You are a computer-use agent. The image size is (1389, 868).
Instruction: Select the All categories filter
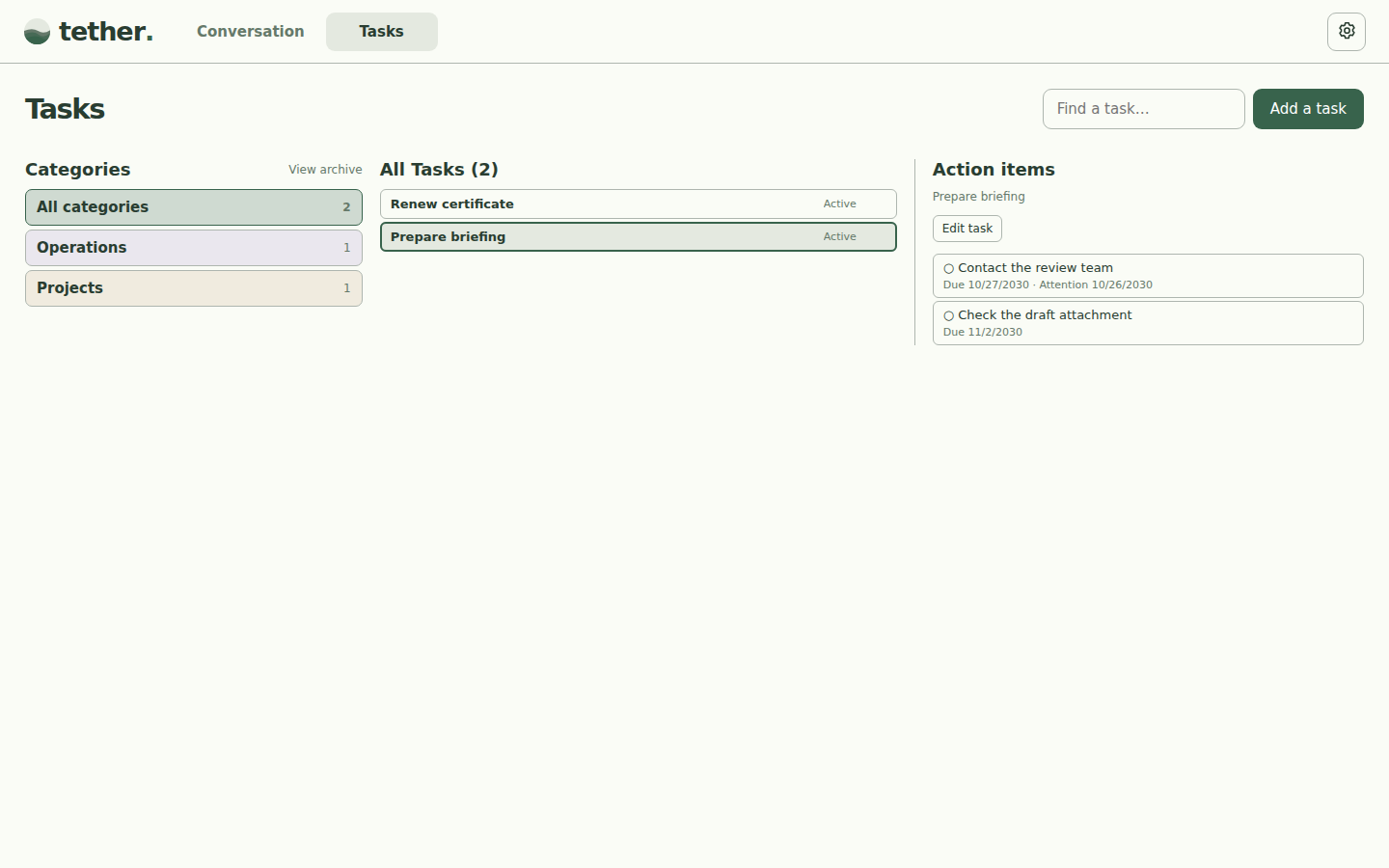[x=194, y=207]
